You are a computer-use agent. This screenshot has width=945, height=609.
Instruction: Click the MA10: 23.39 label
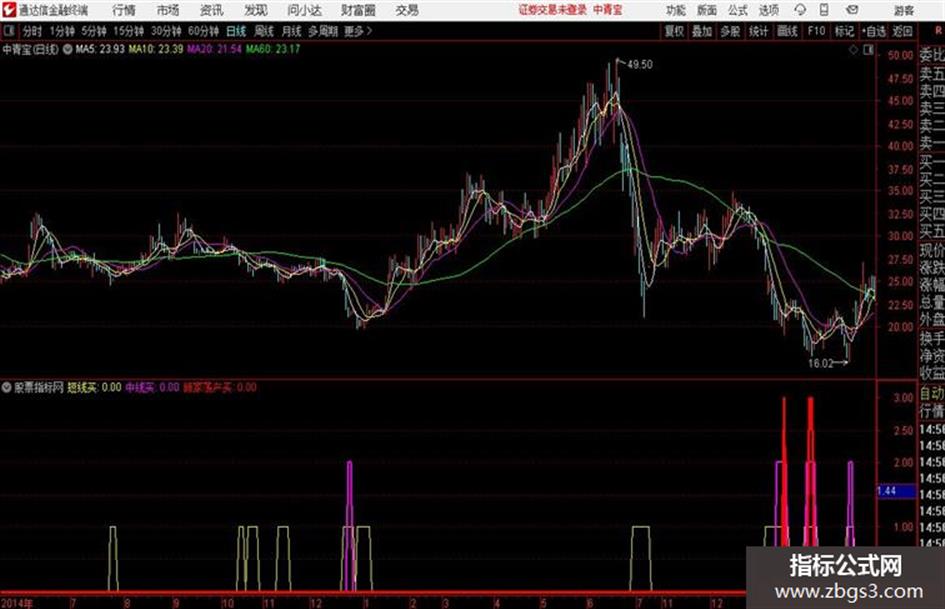155,49
